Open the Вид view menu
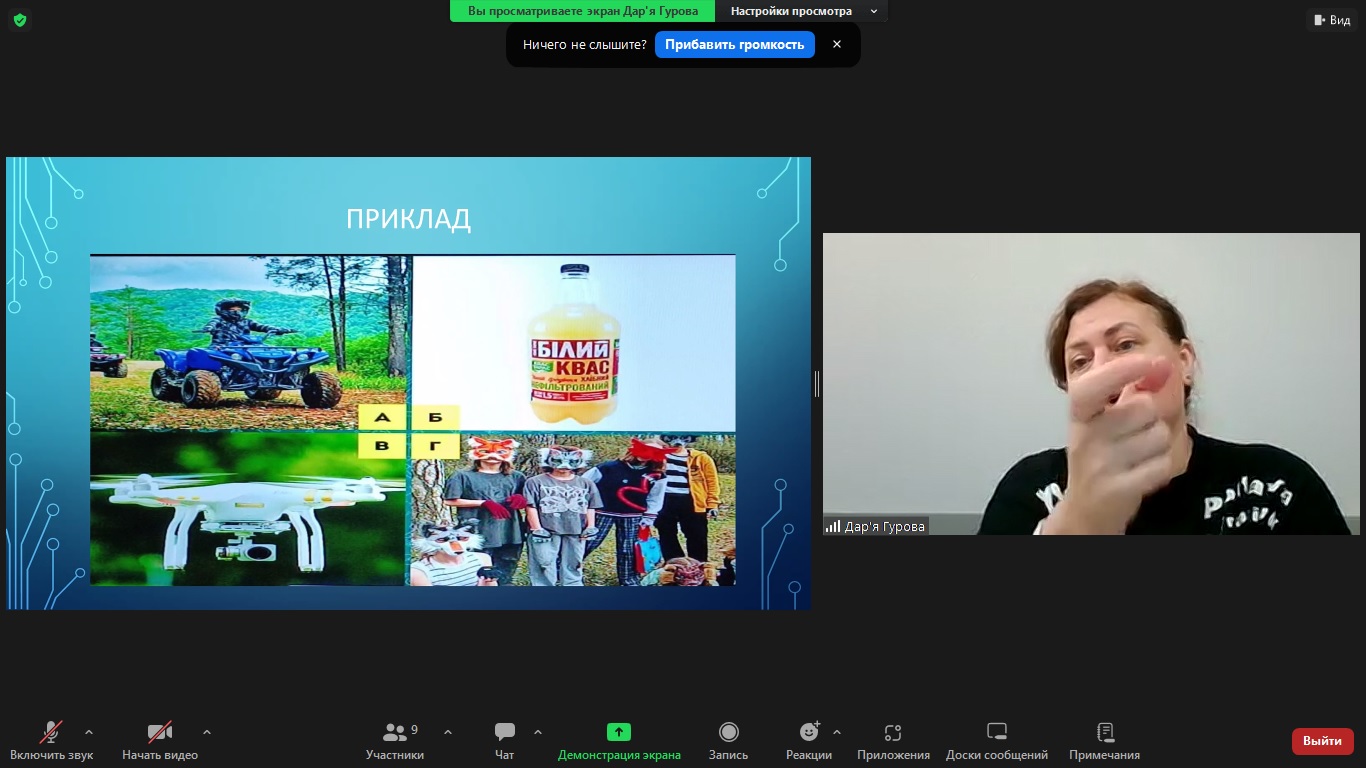The width and height of the screenshot is (1366, 768). 1331,20
